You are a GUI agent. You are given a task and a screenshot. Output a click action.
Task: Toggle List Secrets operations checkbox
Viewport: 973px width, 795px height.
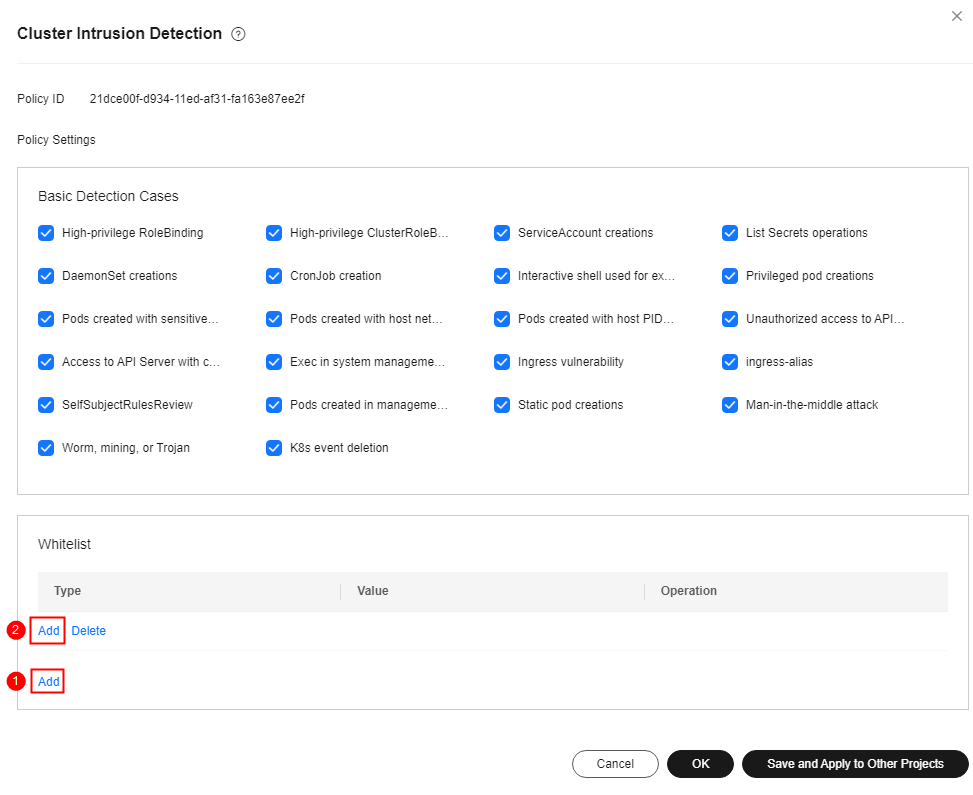(730, 233)
